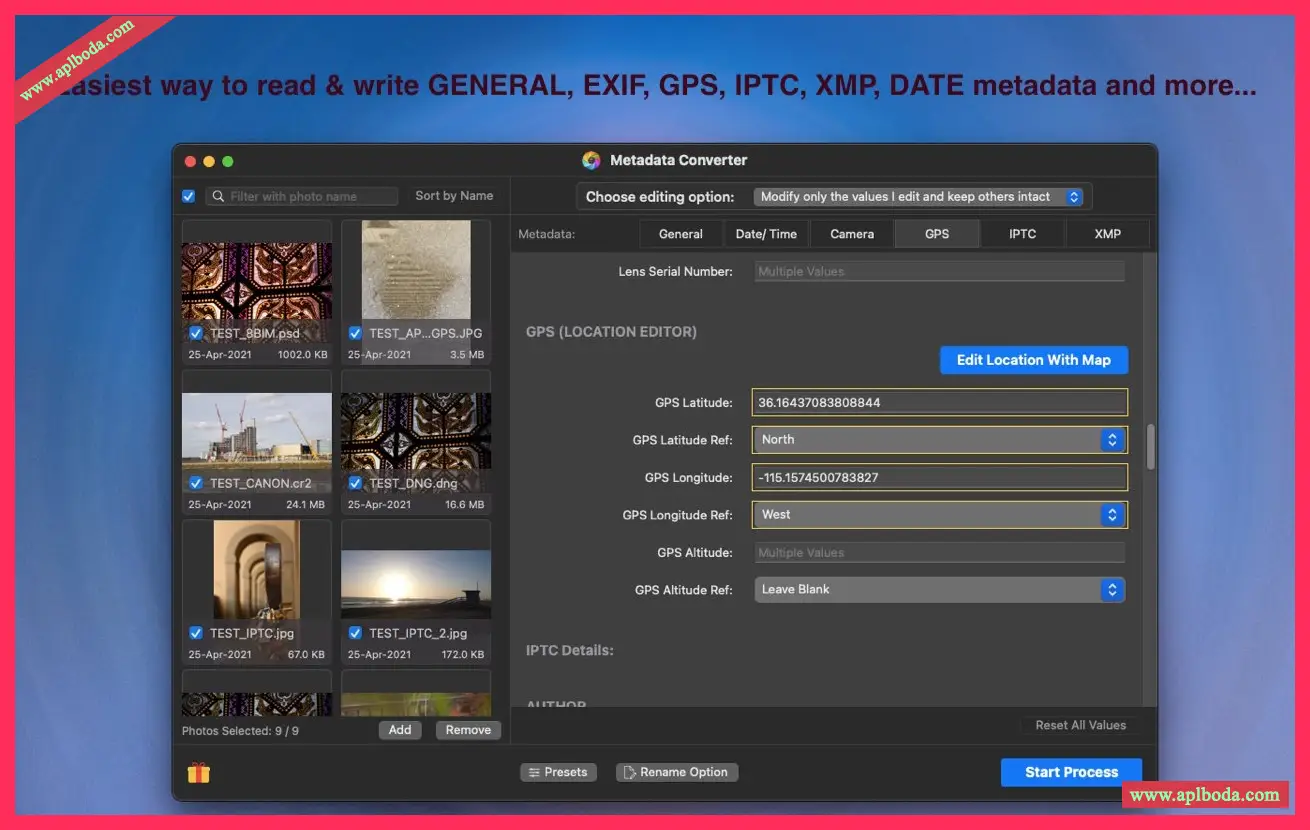Click the Add photos button
Viewport: 1310px width, 830px height.
click(400, 730)
